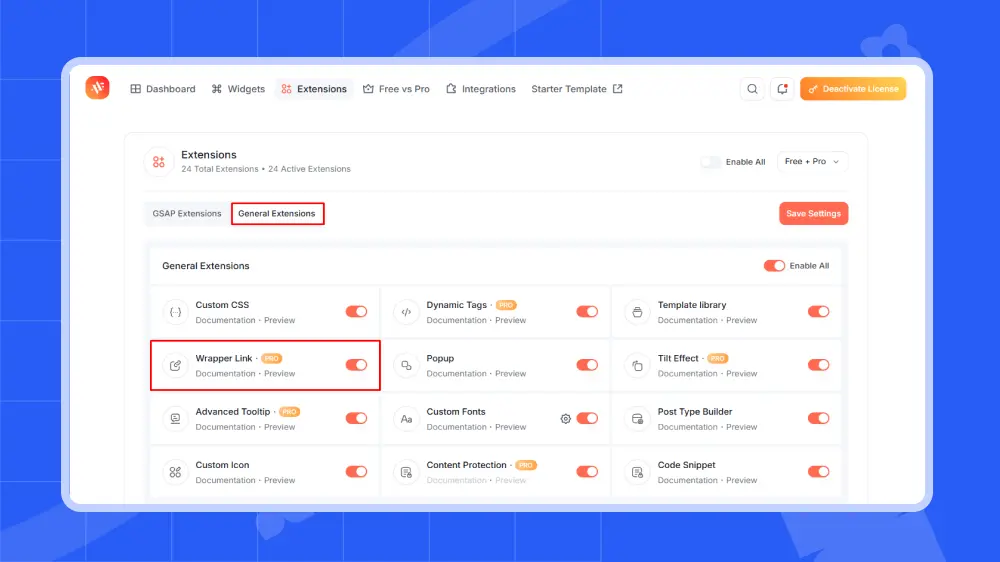This screenshot has width=1000, height=562.
Task: Click the PRO badge next to Wrapper Link
Action: pyautogui.click(x=272, y=359)
